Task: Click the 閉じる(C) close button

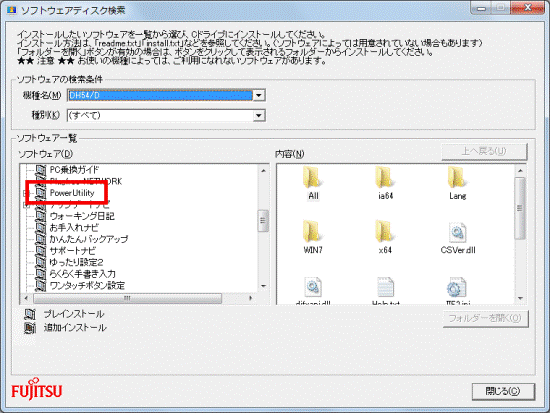Action: tap(503, 391)
